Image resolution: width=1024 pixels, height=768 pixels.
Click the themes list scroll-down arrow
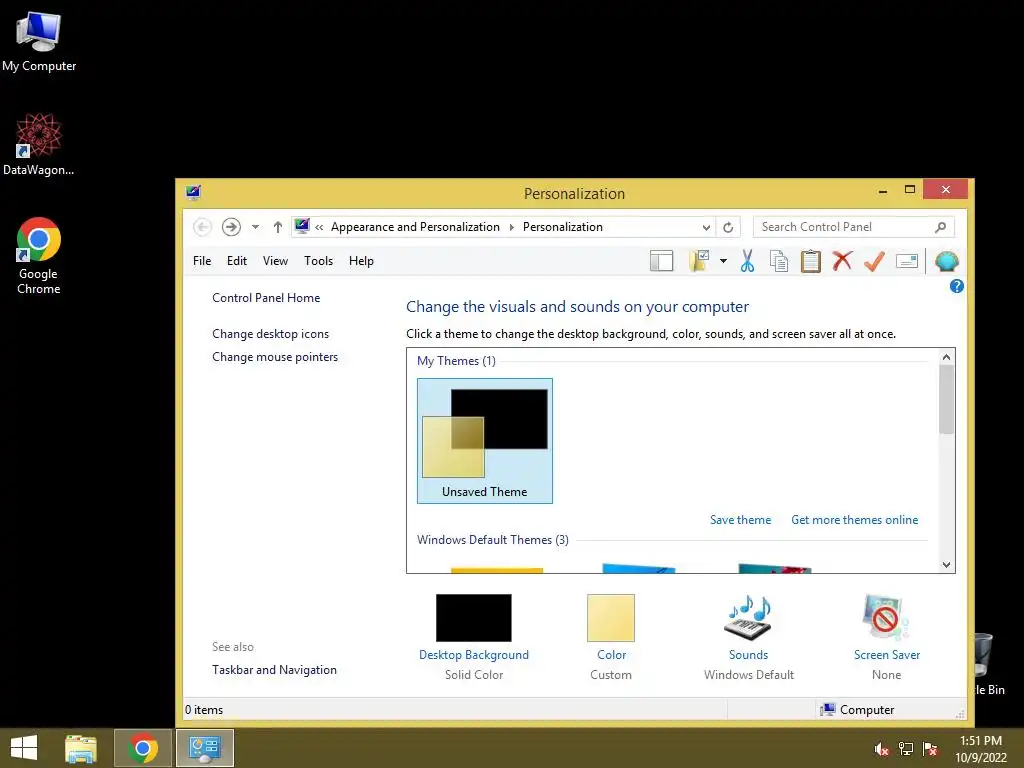pos(946,565)
